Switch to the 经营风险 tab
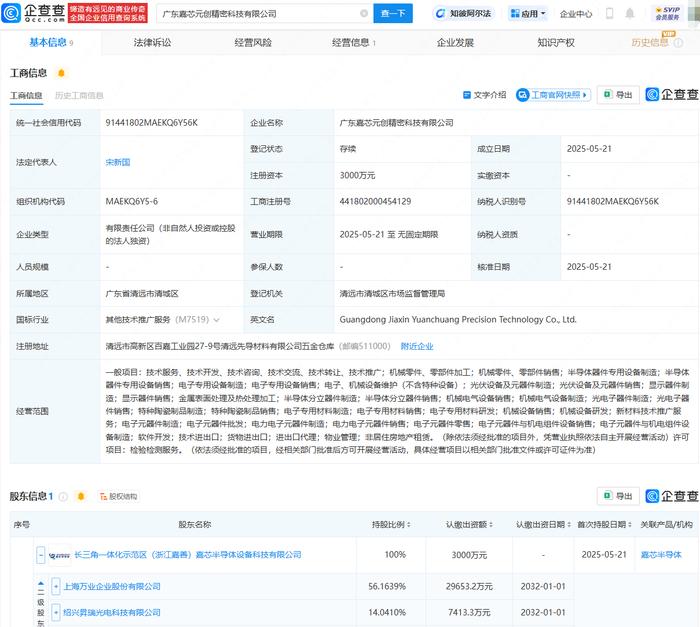Viewport: 700px width, 627px height. (253, 42)
